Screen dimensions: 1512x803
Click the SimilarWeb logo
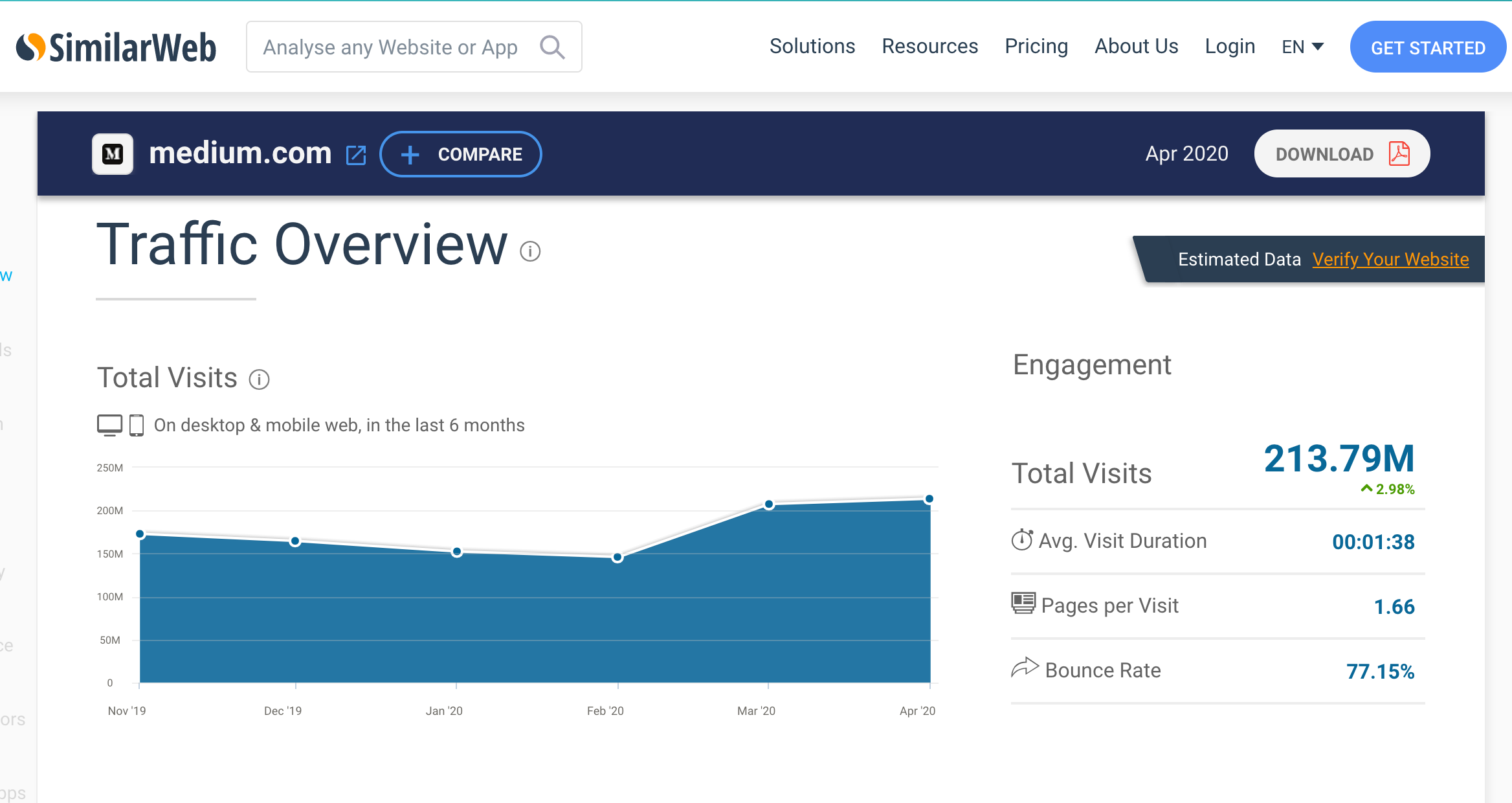pos(116,47)
